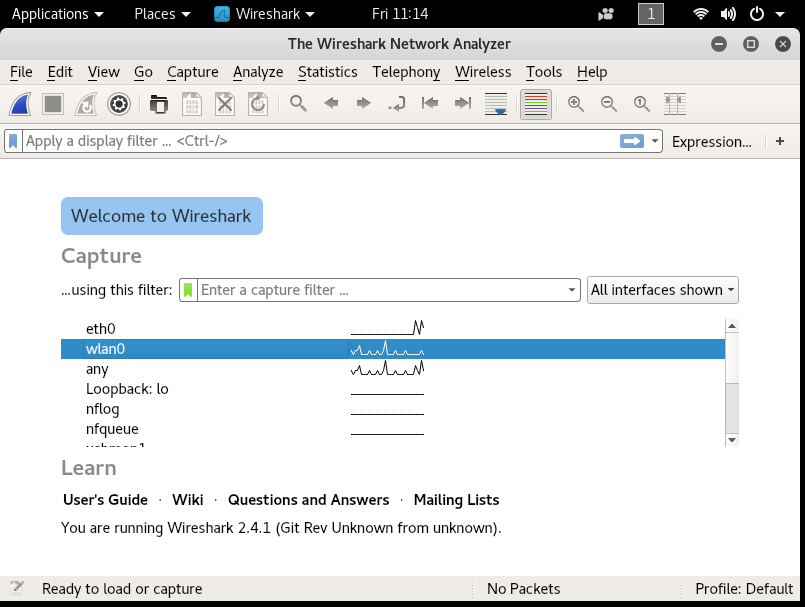Jump to the last packet icon
The width and height of the screenshot is (805, 607).
pos(463,104)
